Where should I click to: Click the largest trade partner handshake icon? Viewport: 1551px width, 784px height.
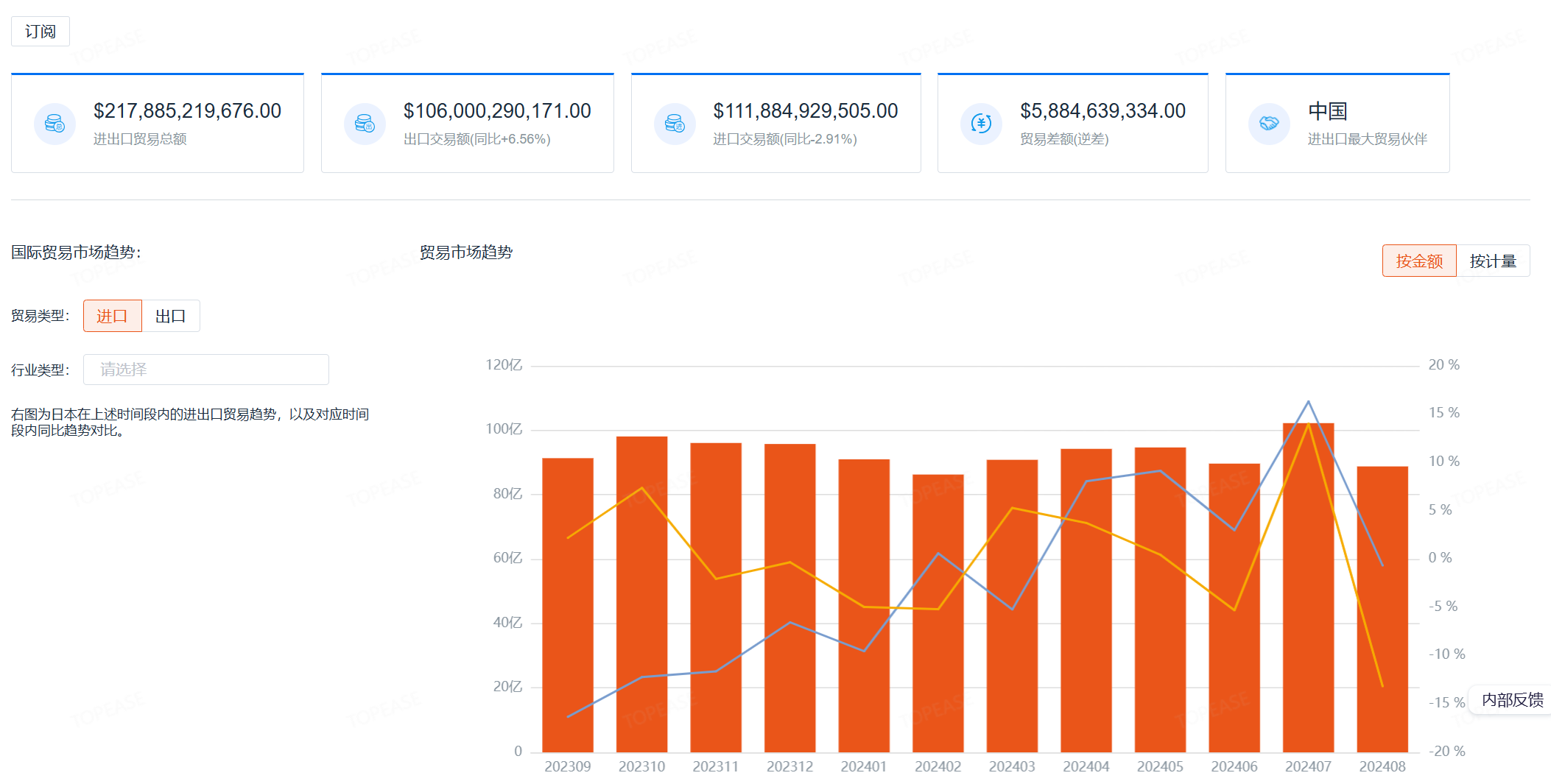click(1269, 124)
